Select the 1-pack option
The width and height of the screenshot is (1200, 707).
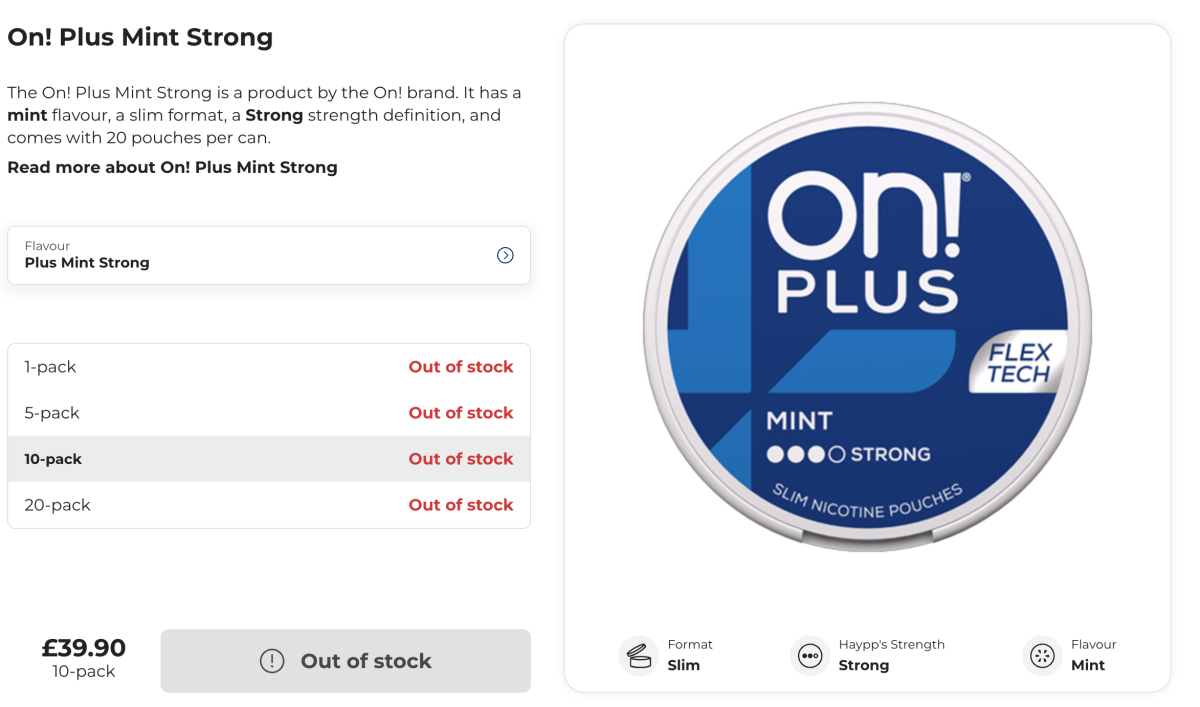pyautogui.click(x=269, y=367)
